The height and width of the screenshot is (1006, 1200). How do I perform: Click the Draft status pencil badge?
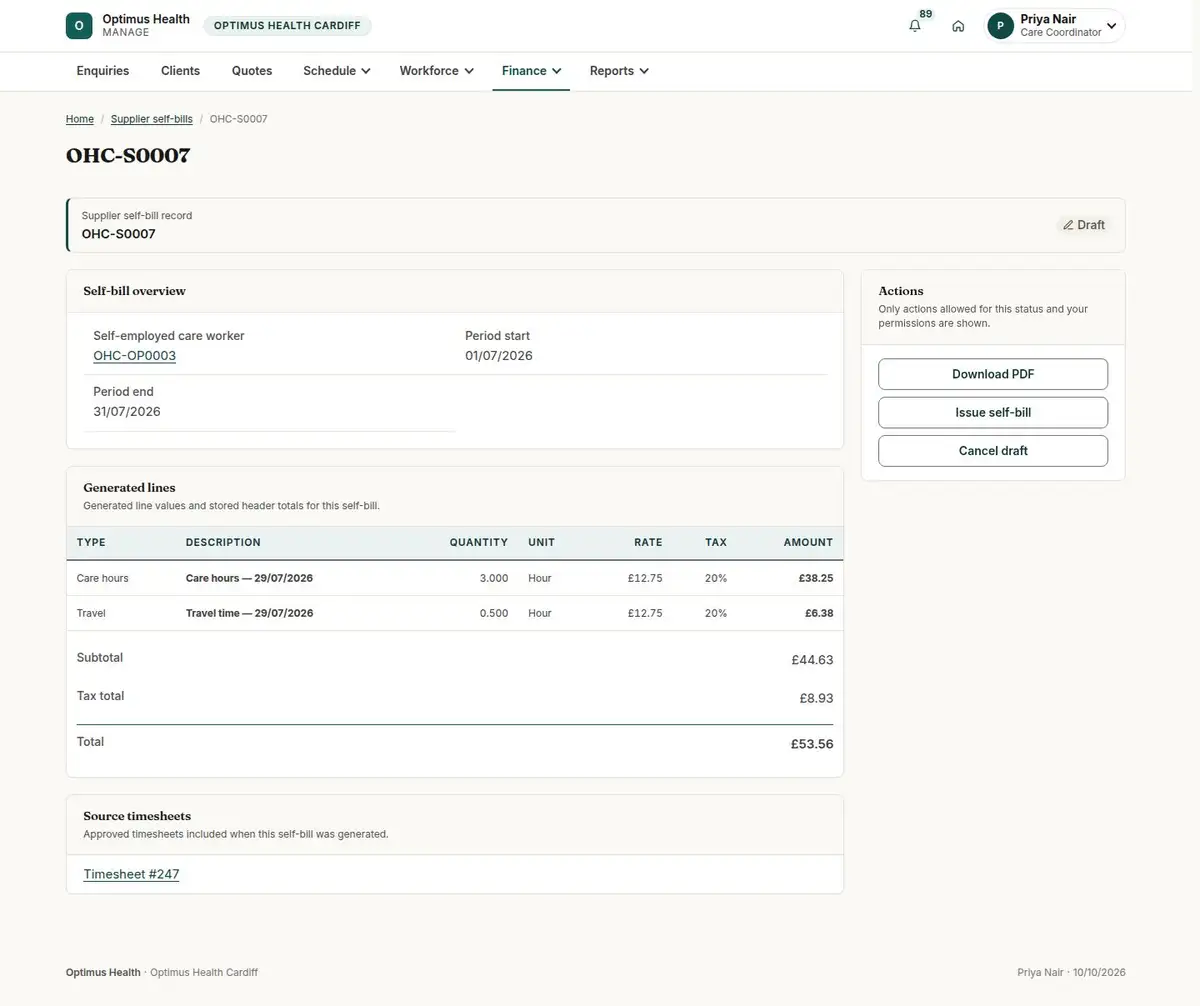point(1084,225)
